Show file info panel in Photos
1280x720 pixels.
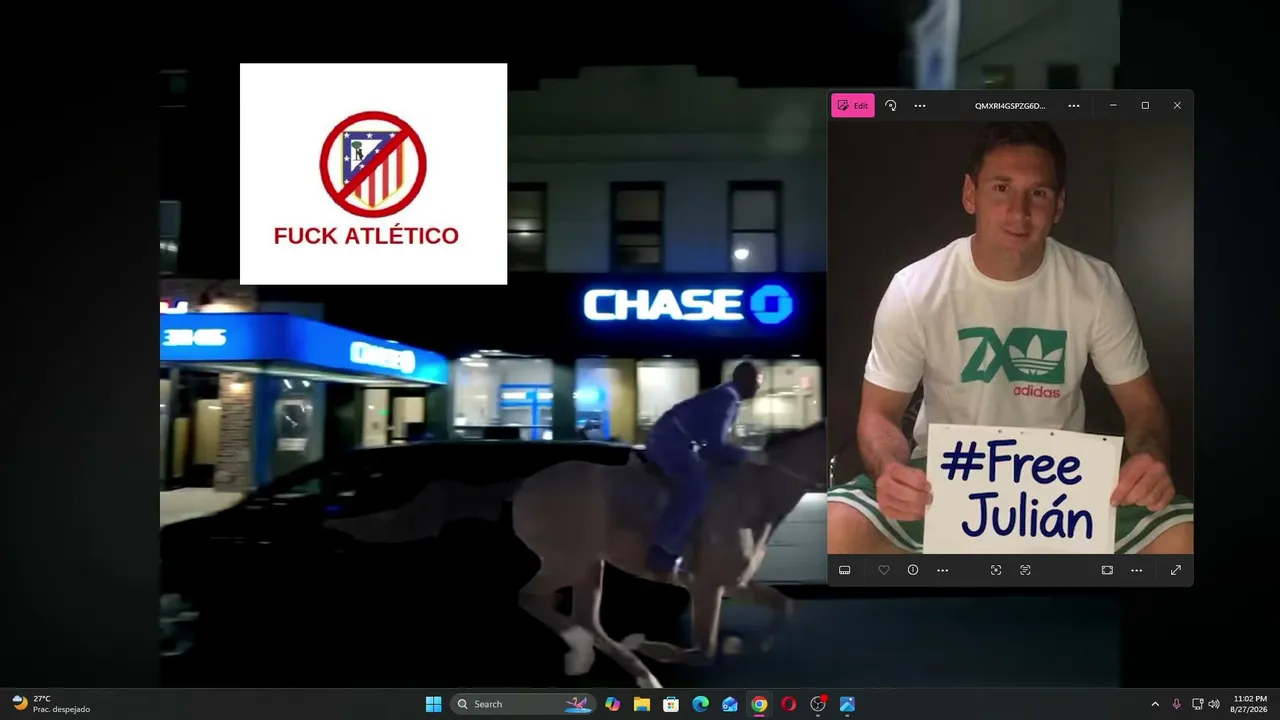(x=913, y=570)
